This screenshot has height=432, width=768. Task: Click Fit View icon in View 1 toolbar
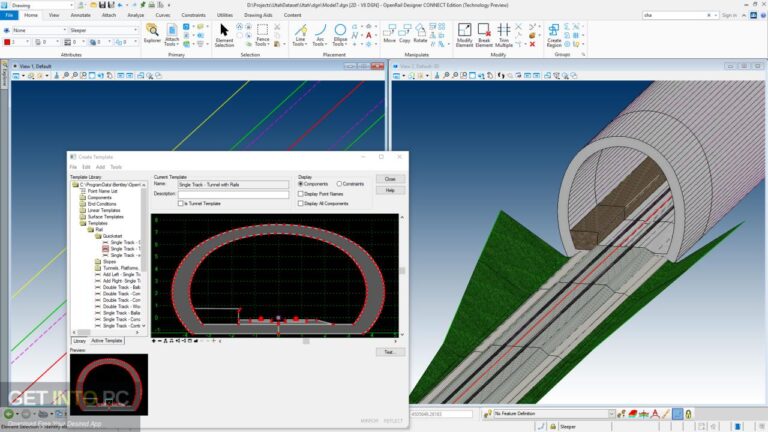[92, 75]
